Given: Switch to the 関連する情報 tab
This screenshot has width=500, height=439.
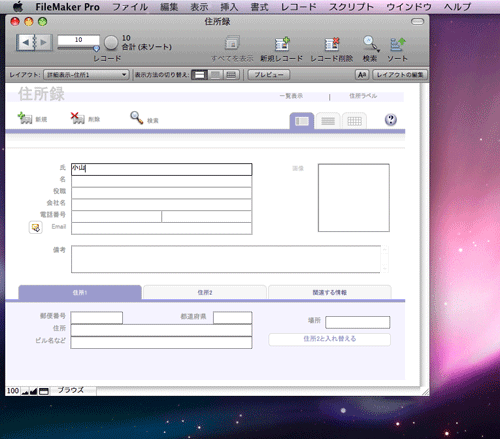Looking at the screenshot, I should pyautogui.click(x=330, y=292).
